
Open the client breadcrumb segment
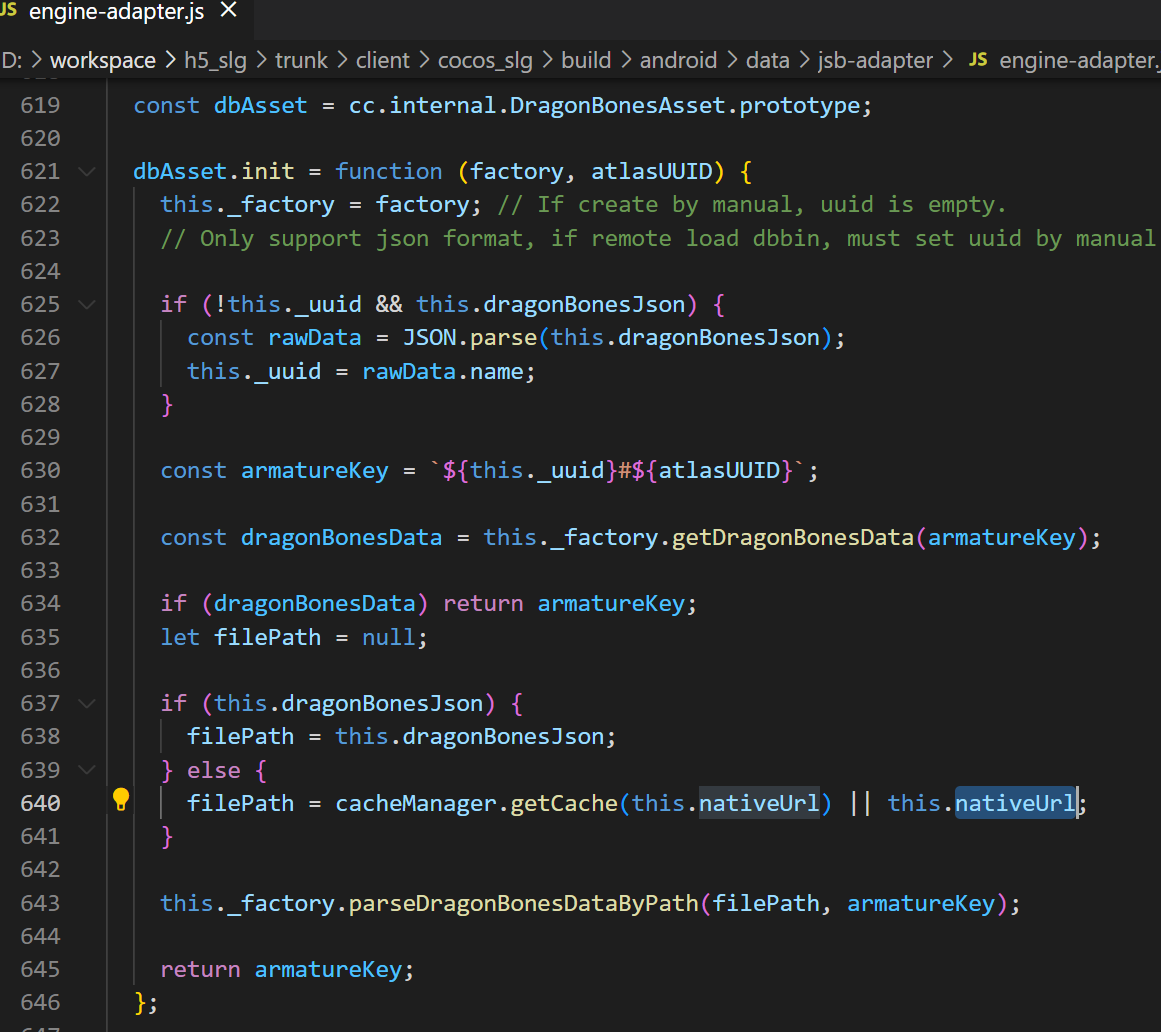point(383,60)
